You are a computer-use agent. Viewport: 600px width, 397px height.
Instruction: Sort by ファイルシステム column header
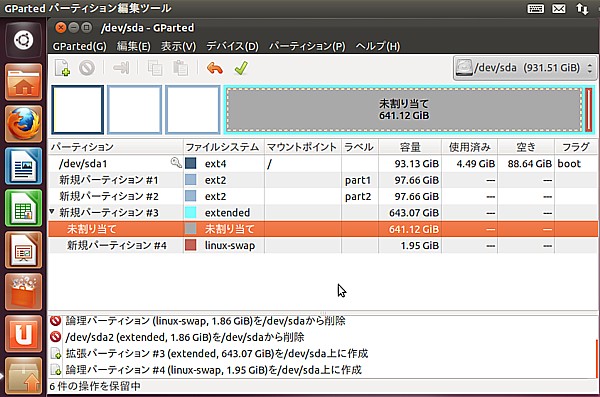(x=224, y=147)
